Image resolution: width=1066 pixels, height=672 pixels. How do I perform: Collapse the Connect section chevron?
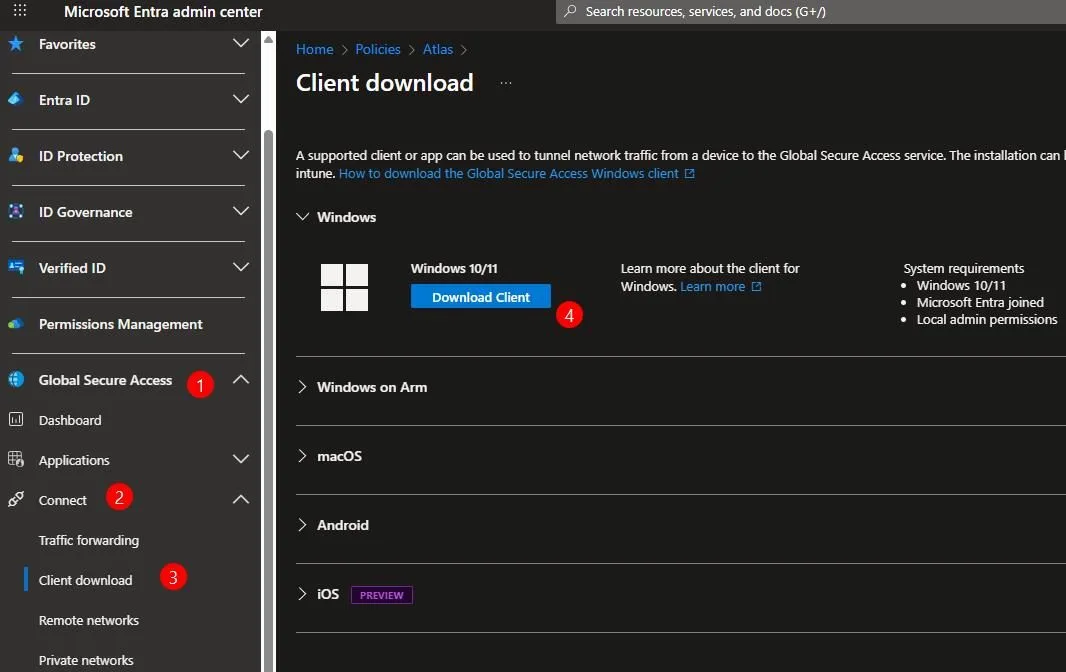click(241, 499)
